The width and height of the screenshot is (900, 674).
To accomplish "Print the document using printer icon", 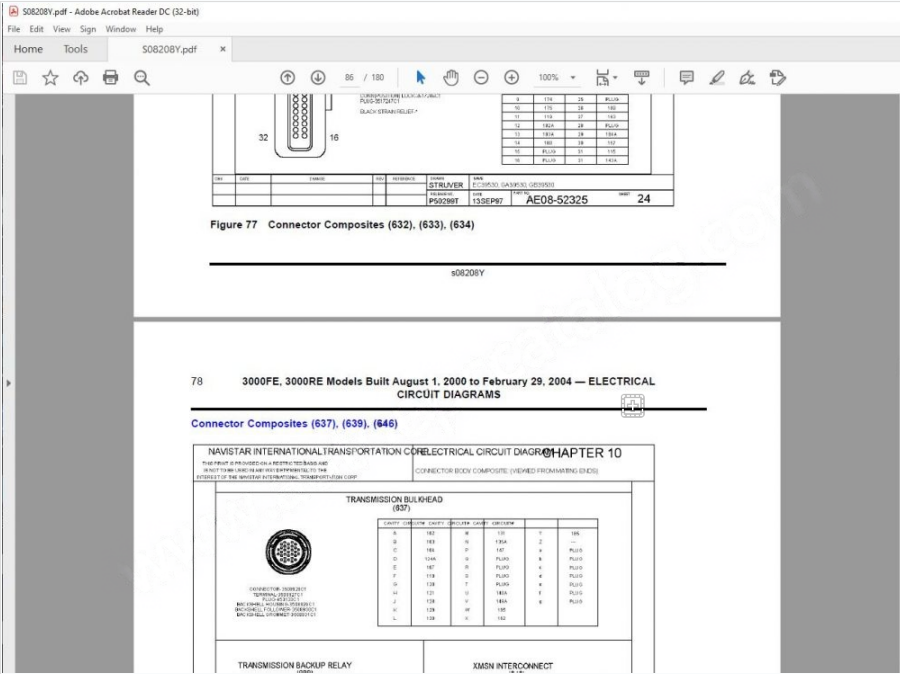I will point(111,78).
